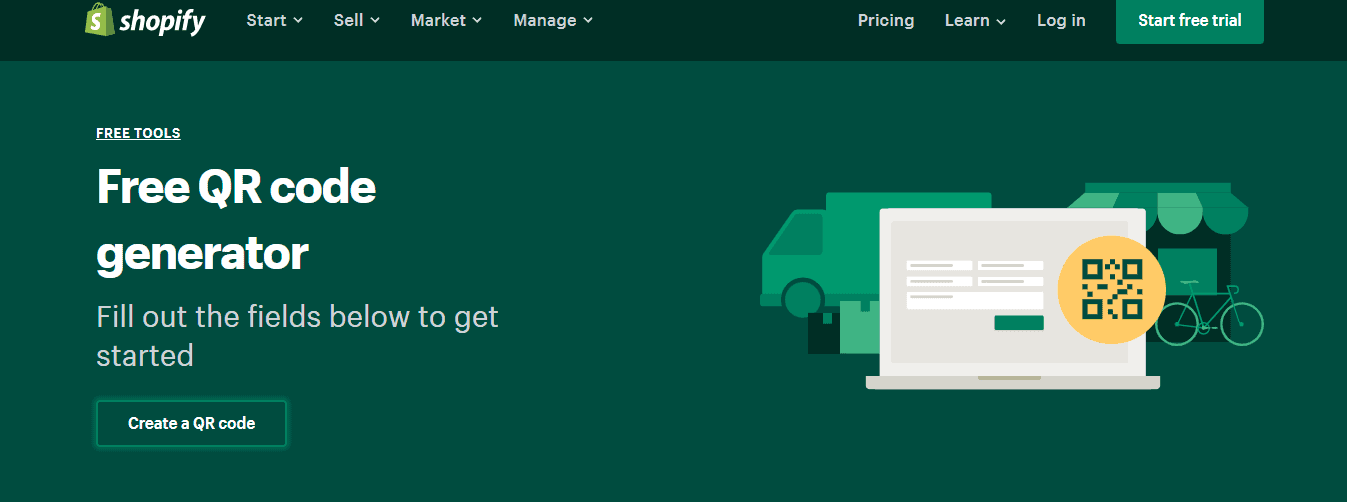Click the laptop illustration screen

point(1012,292)
